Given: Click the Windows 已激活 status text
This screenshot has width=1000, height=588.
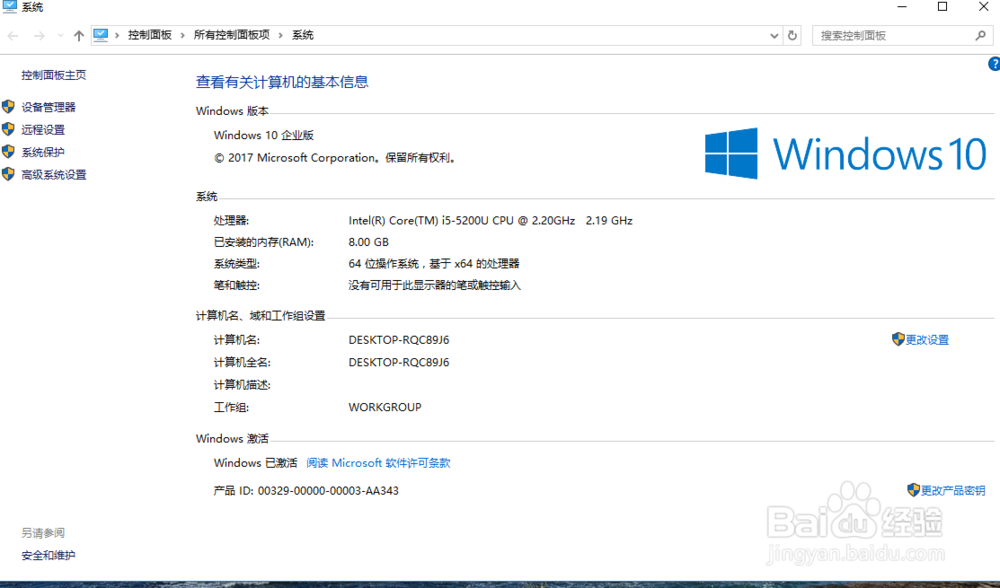Looking at the screenshot, I should pyautogui.click(x=255, y=463).
